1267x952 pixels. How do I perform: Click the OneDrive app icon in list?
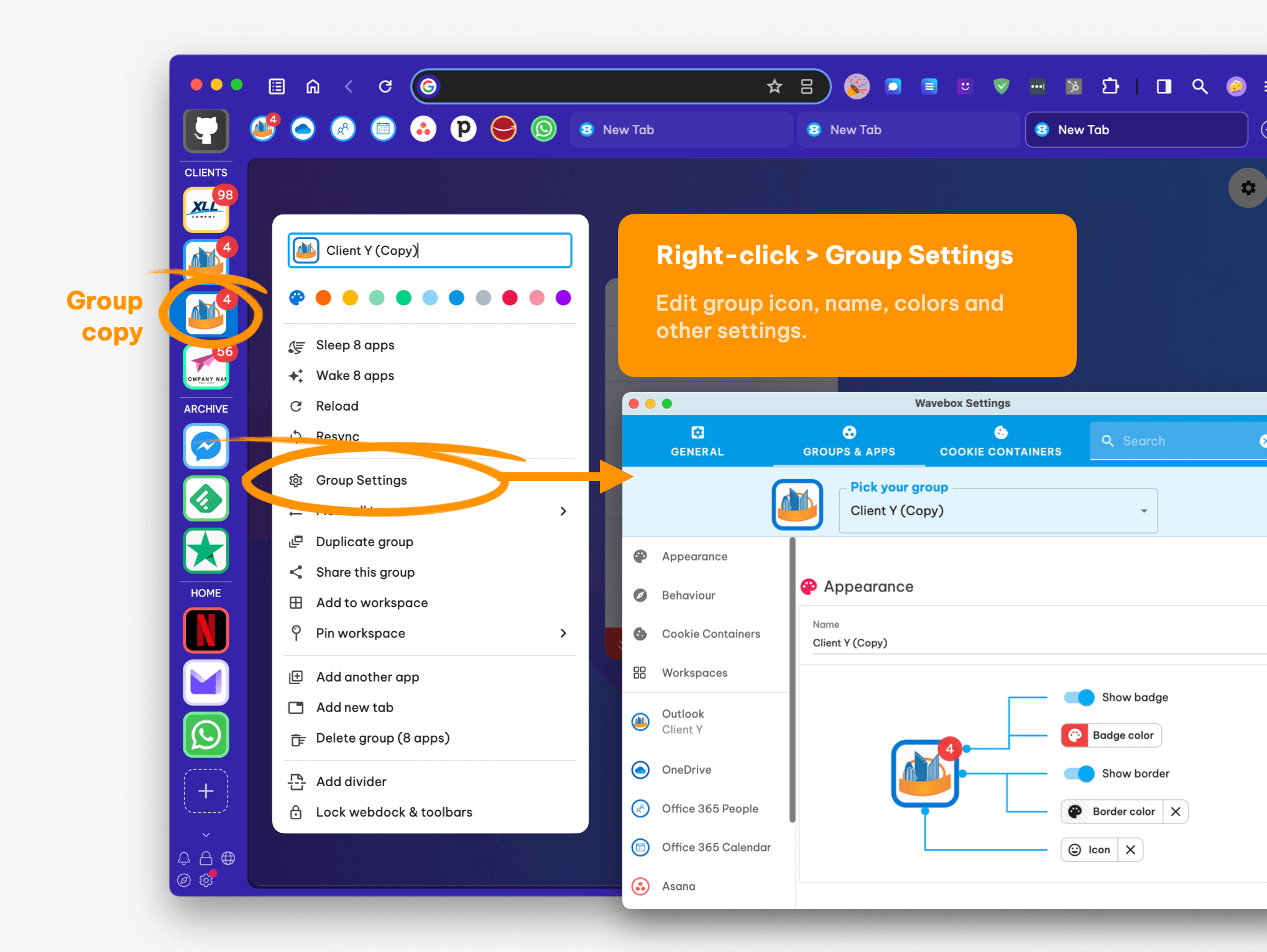coord(642,770)
